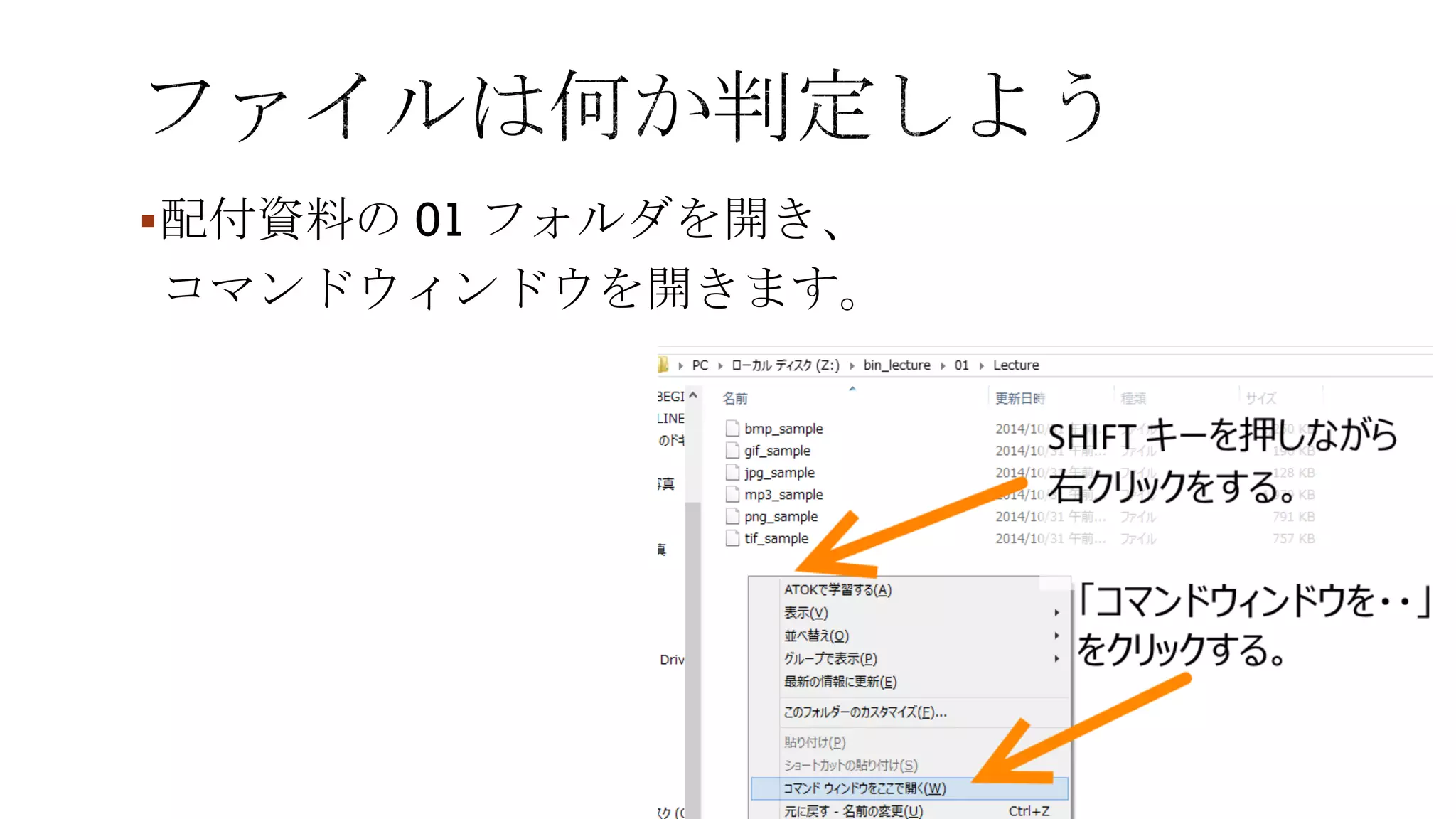Click navigation pane scroll up arrow
Viewport: 1456px width, 819px height.
[693, 395]
